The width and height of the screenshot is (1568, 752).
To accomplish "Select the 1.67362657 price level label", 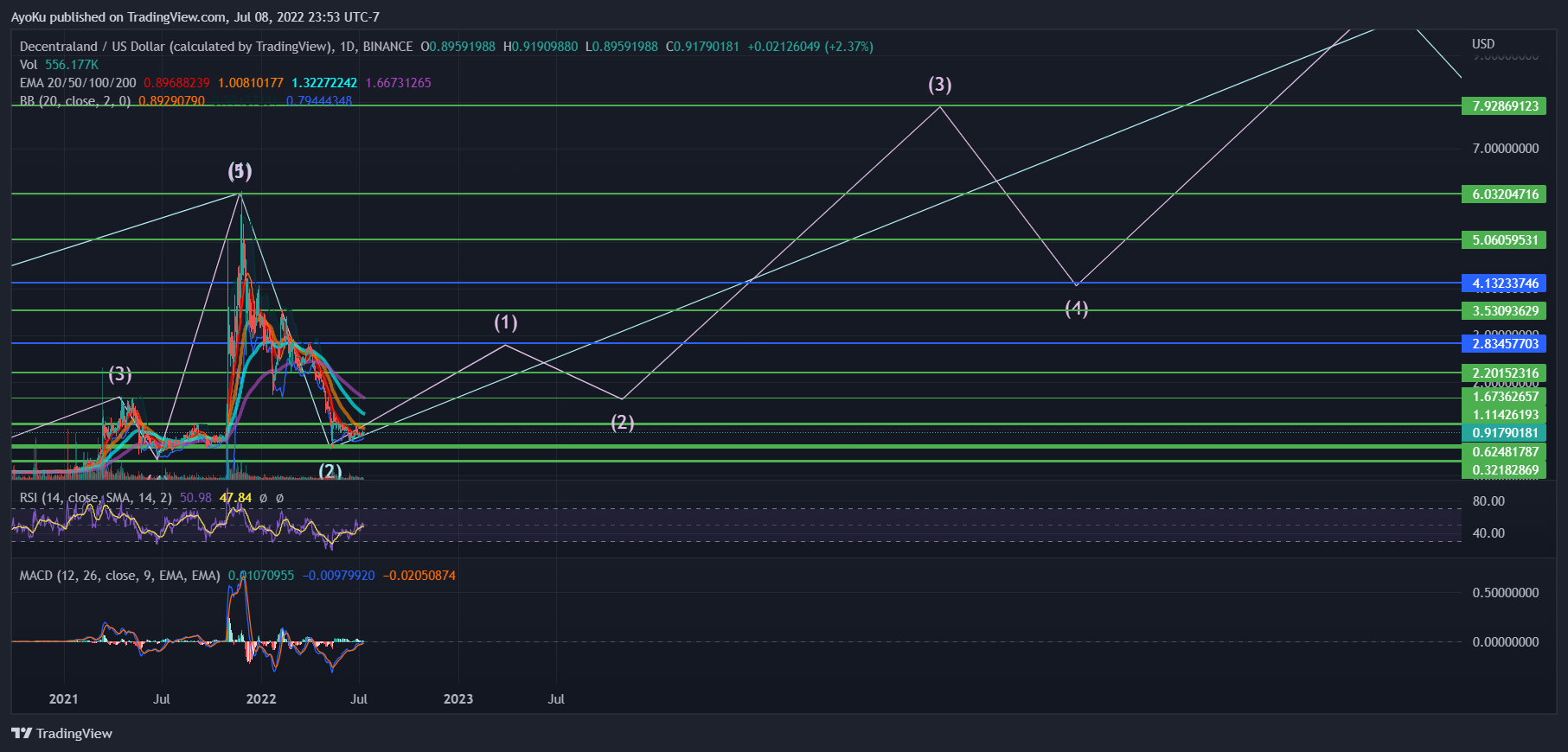I will pyautogui.click(x=1505, y=397).
